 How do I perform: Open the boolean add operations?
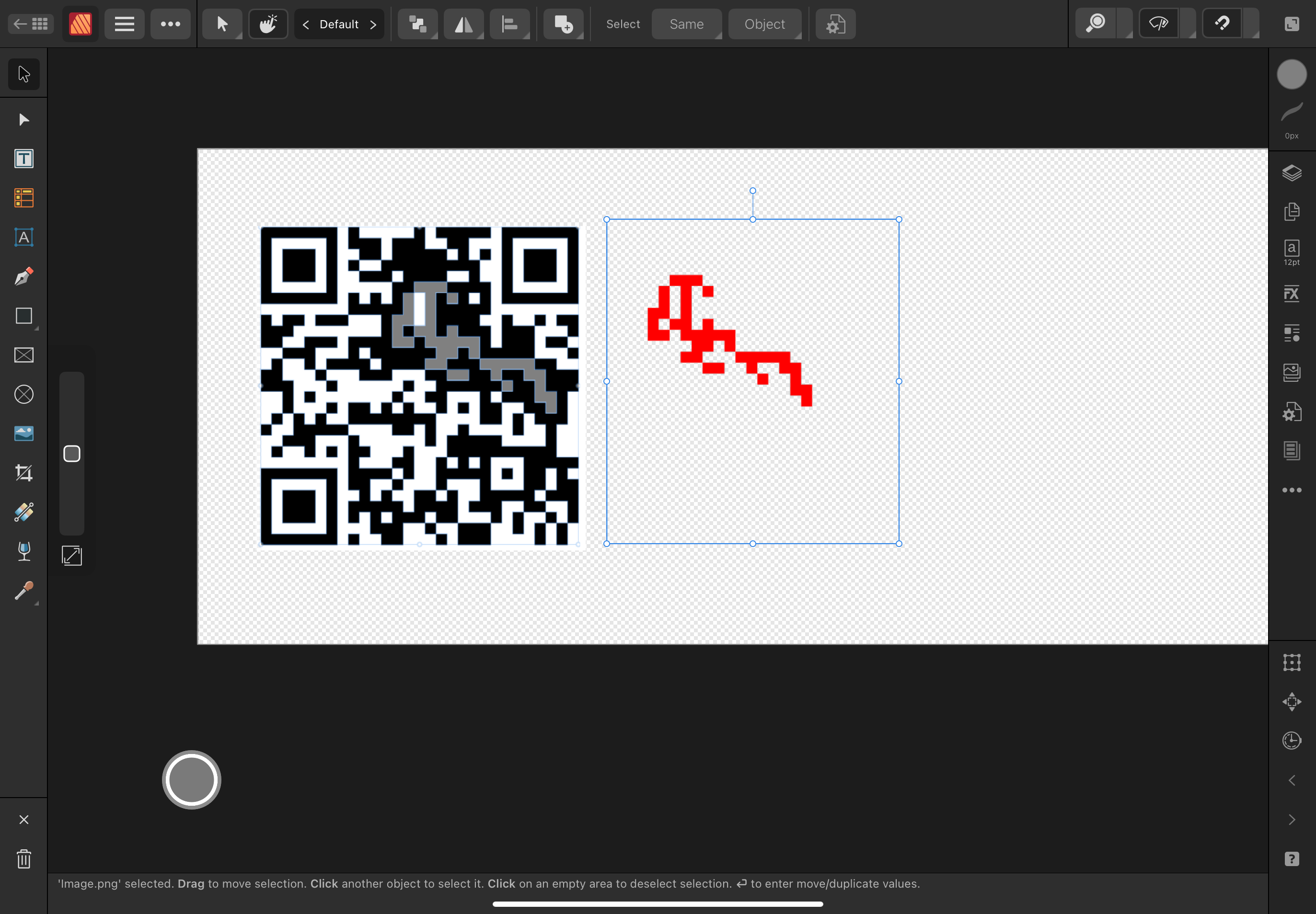point(563,24)
